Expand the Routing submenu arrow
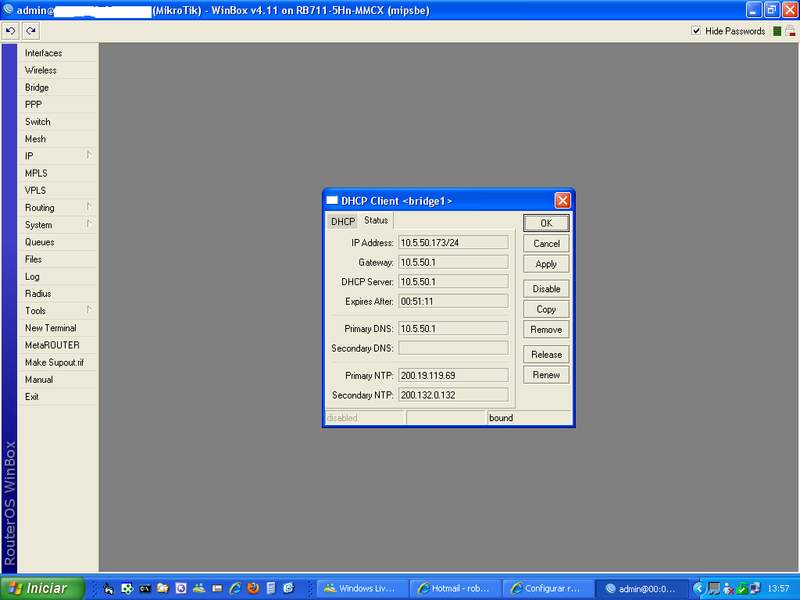The width and height of the screenshot is (800, 600). pos(89,207)
